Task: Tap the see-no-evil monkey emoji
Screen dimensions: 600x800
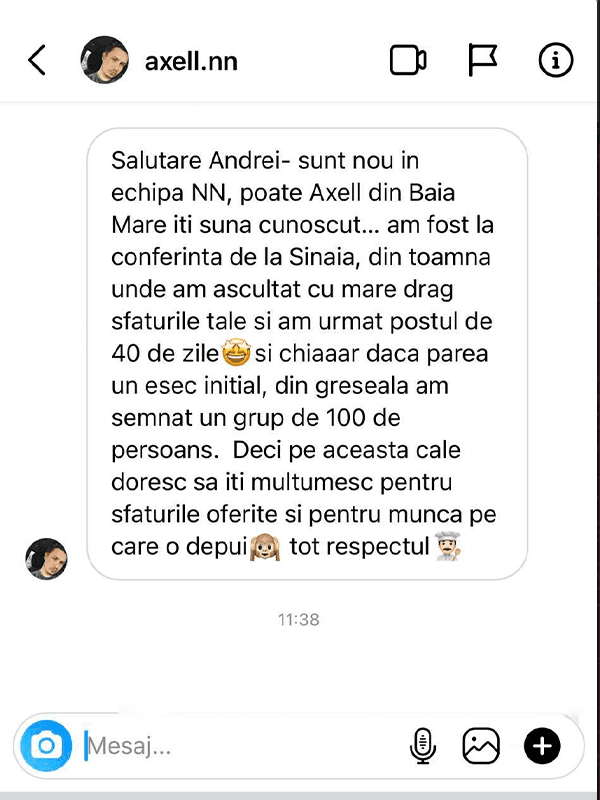Action: coord(265,547)
